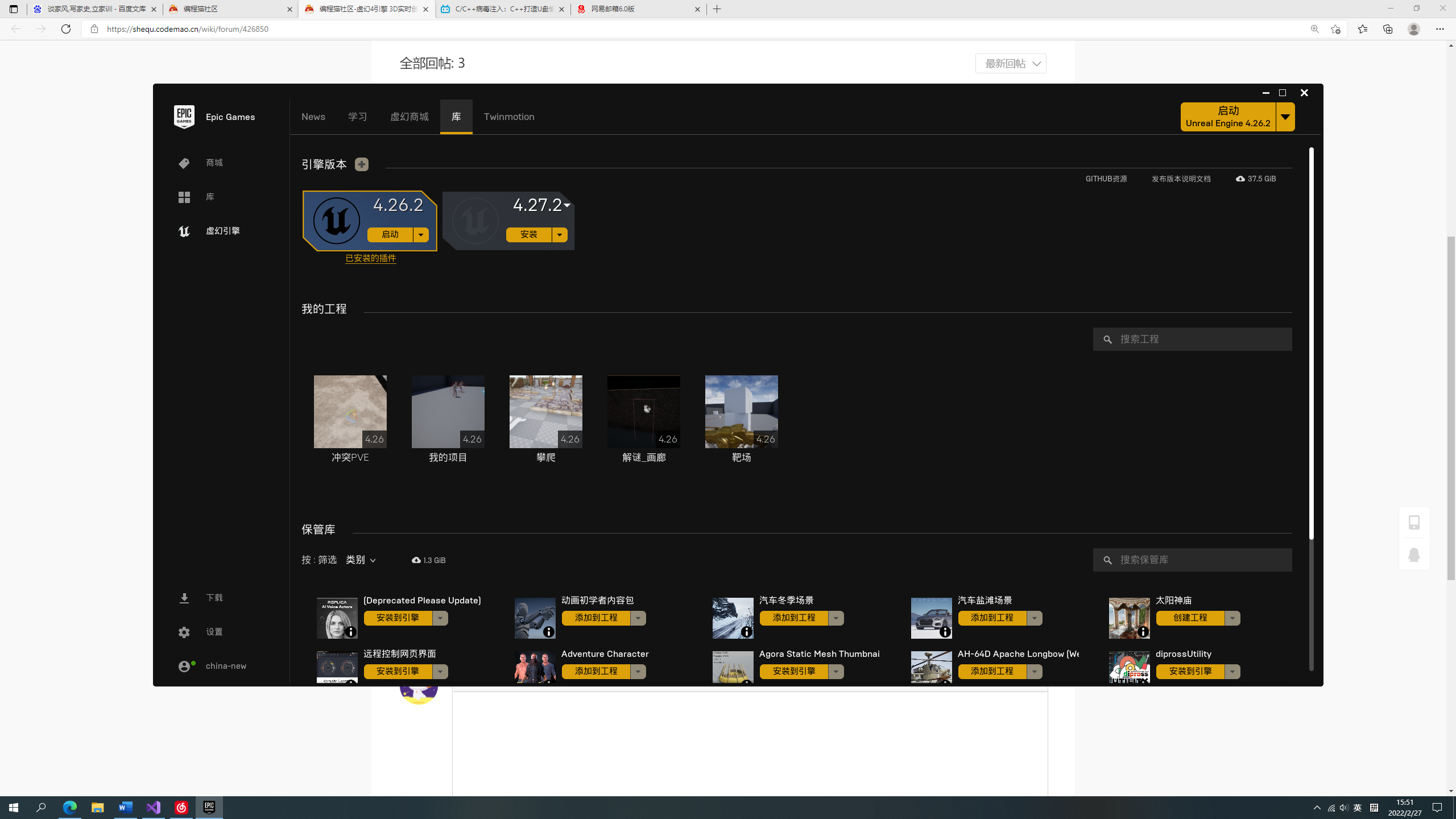
Task: Click the 搜索保管库 vault search field
Action: pyautogui.click(x=1193, y=560)
